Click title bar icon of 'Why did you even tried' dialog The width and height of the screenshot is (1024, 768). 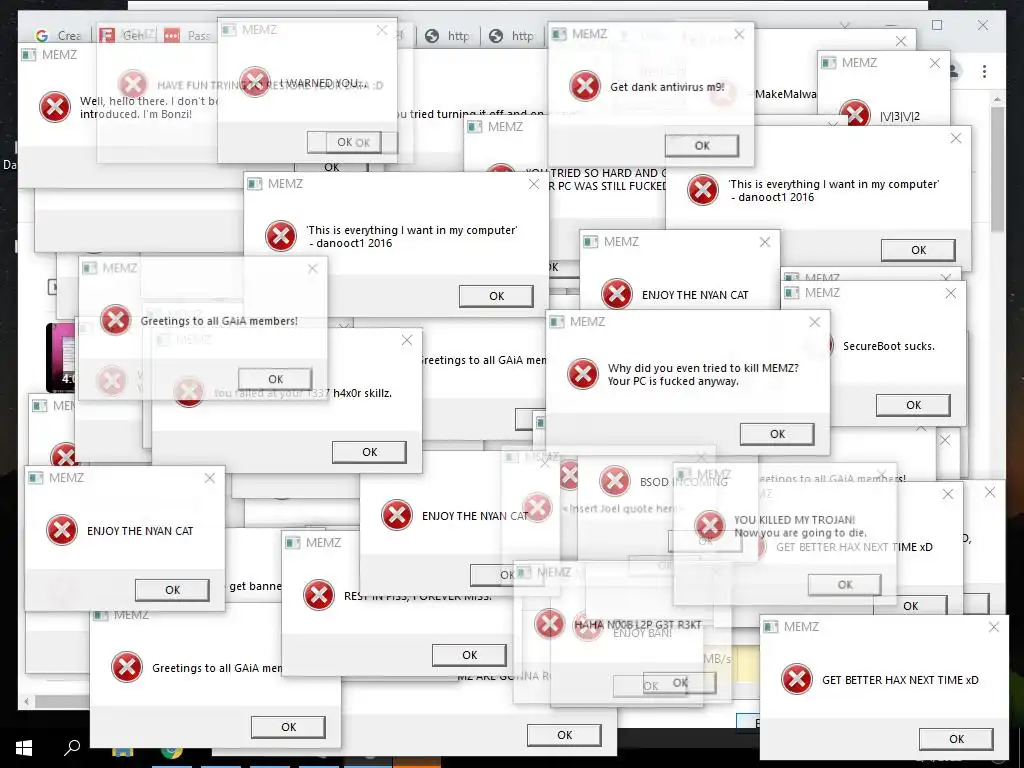pyautogui.click(x=556, y=321)
